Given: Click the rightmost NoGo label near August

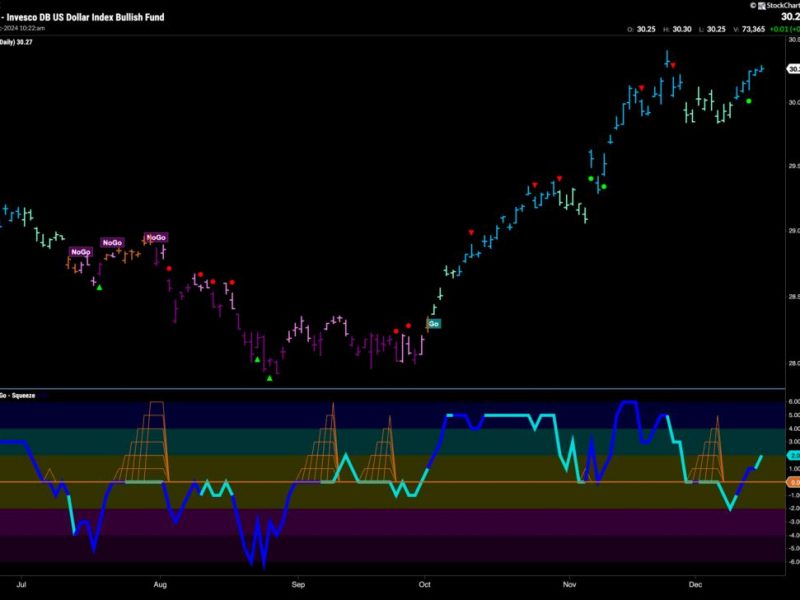Looking at the screenshot, I should 156,237.
